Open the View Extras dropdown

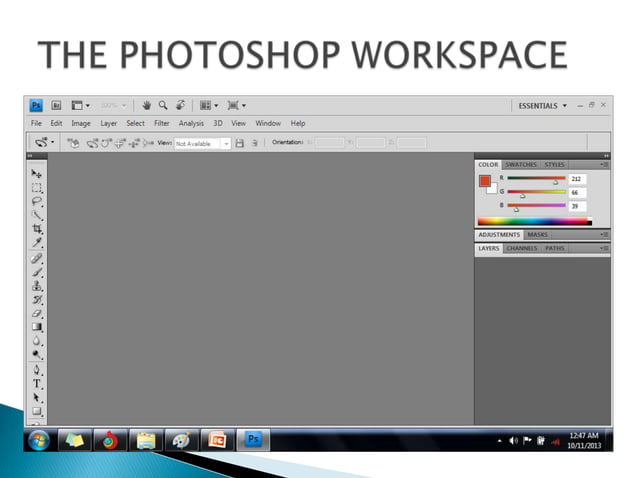80,105
